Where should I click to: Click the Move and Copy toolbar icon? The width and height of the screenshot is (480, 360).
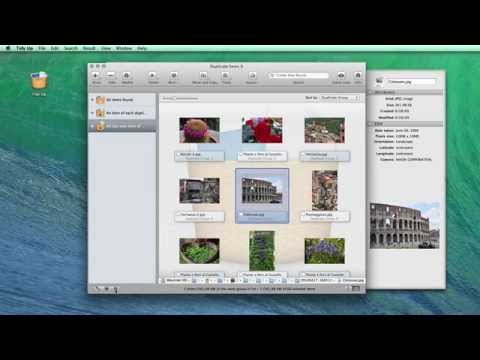204,76
